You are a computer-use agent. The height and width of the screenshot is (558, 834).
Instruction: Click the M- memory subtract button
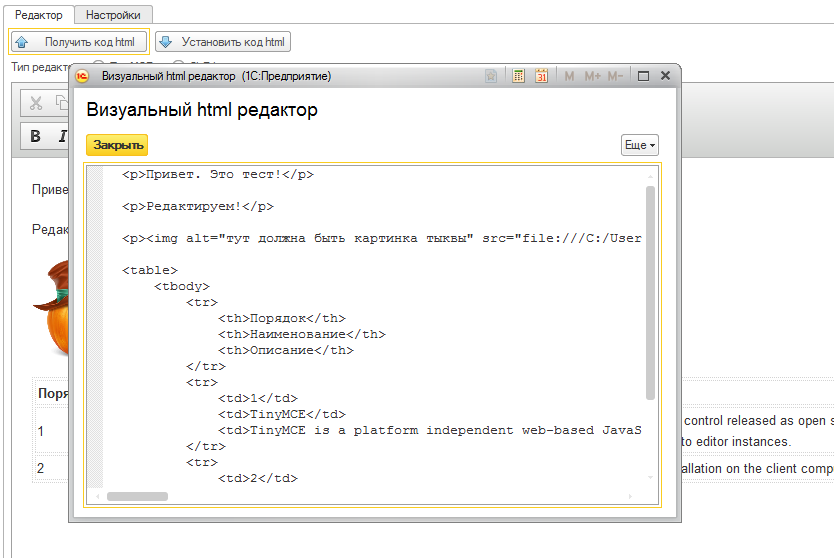[x=615, y=76]
